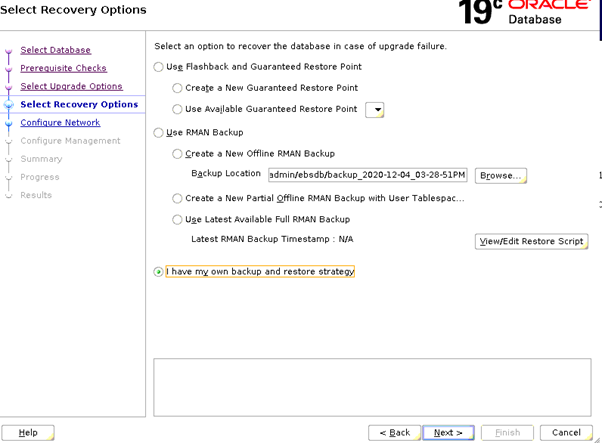Jump to the Configure Network step
Viewport: 602px width, 443px height.
(x=60, y=122)
